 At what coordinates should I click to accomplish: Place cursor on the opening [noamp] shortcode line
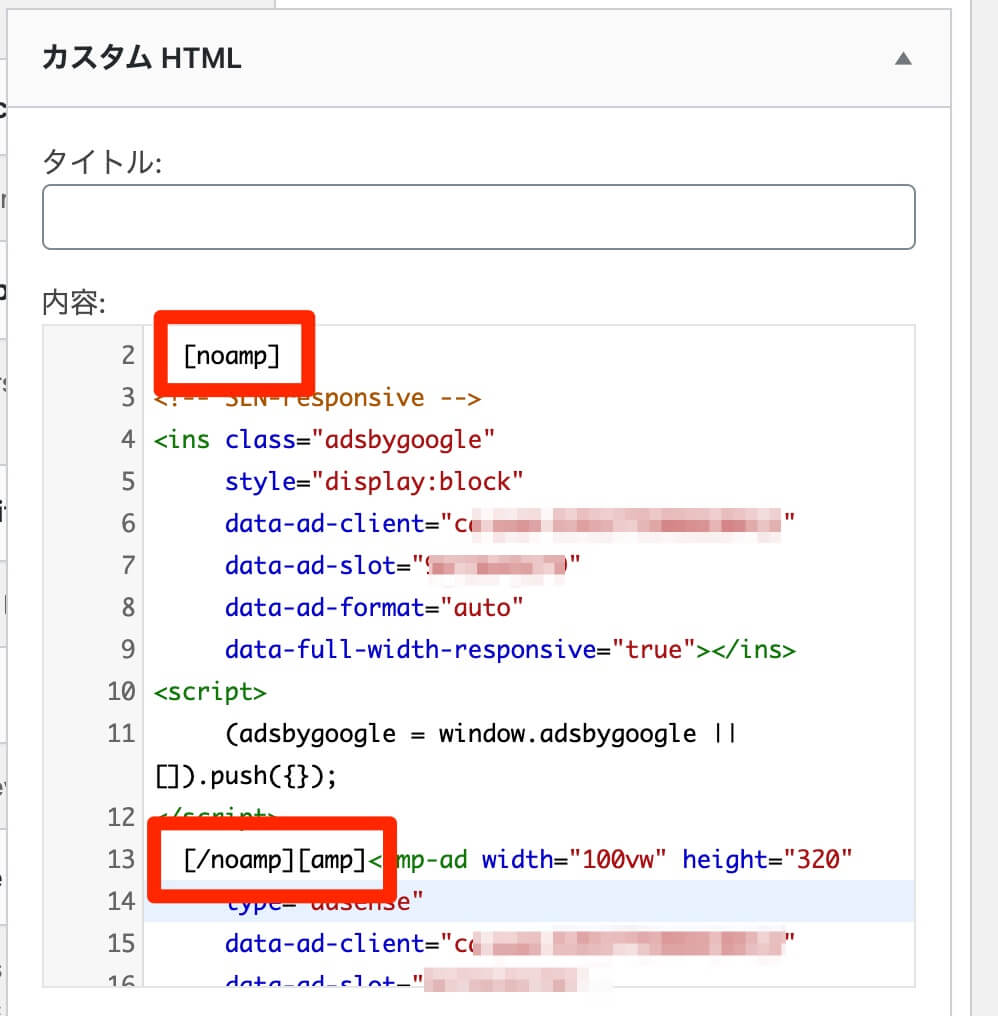pos(231,356)
